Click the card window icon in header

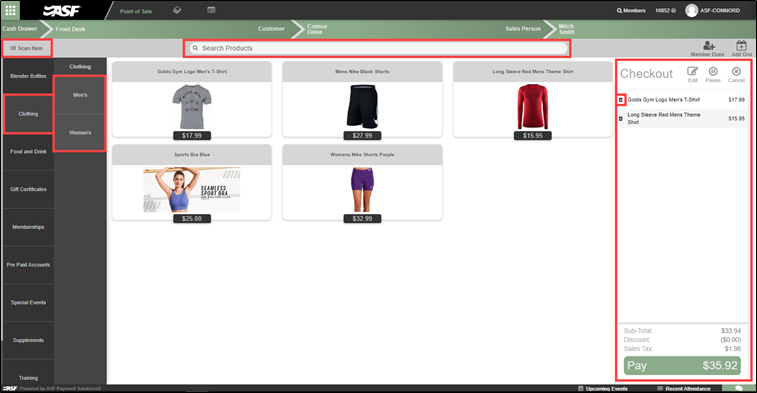(x=211, y=10)
